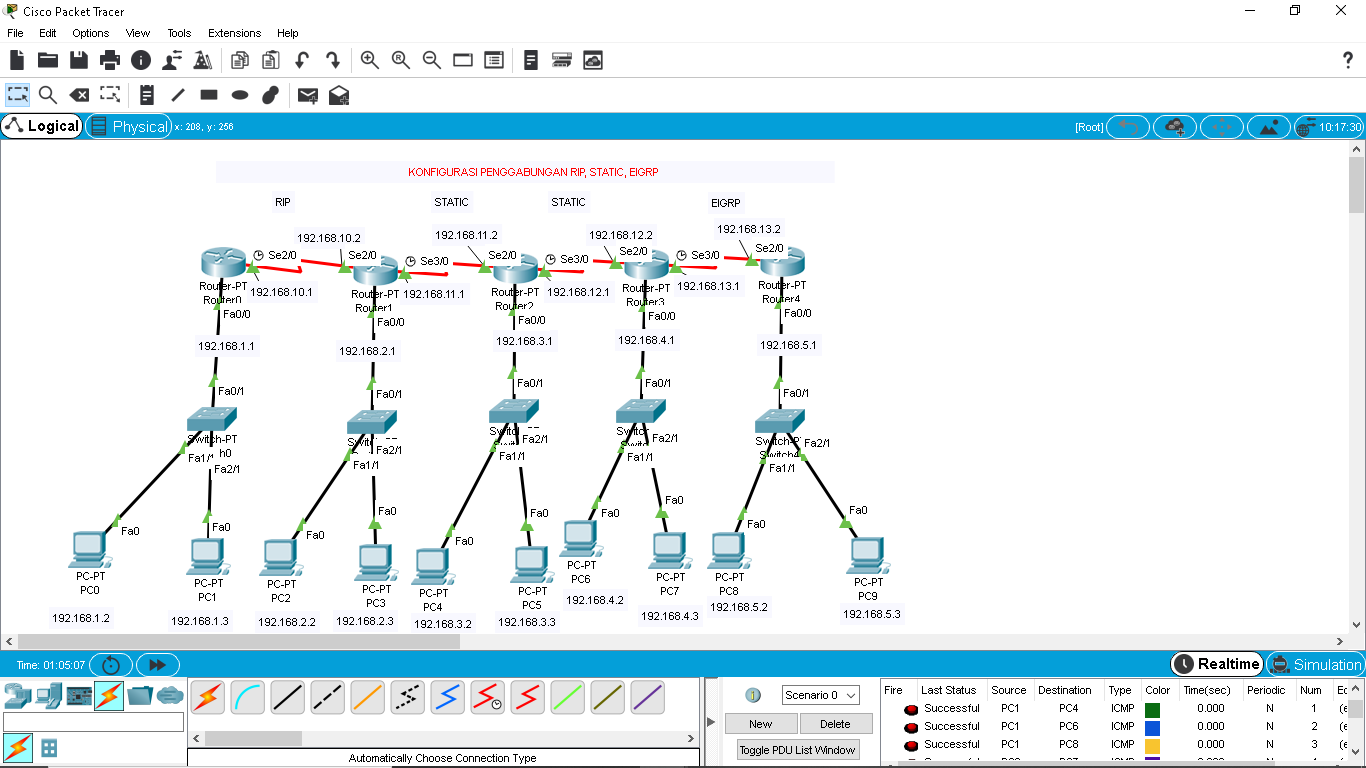Select the Add Simple PDU tool
The height and width of the screenshot is (768, 1366).
307,95
